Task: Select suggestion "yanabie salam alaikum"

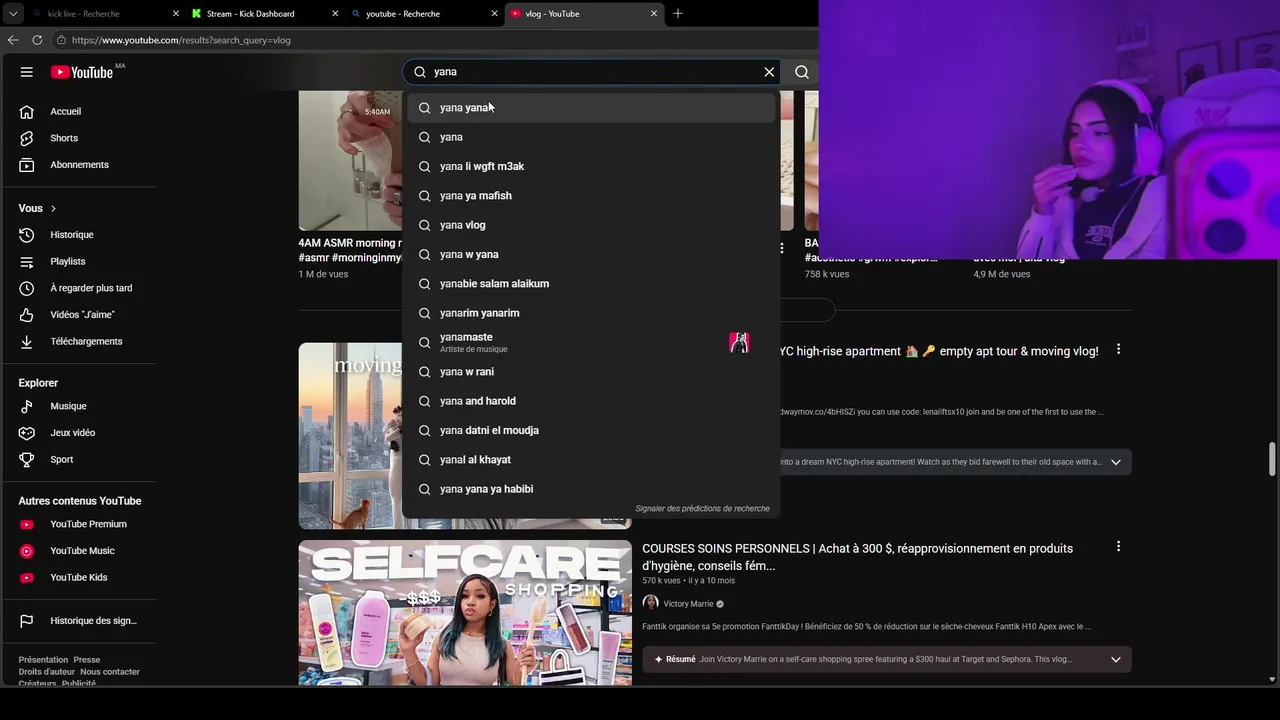Action: click(x=591, y=284)
